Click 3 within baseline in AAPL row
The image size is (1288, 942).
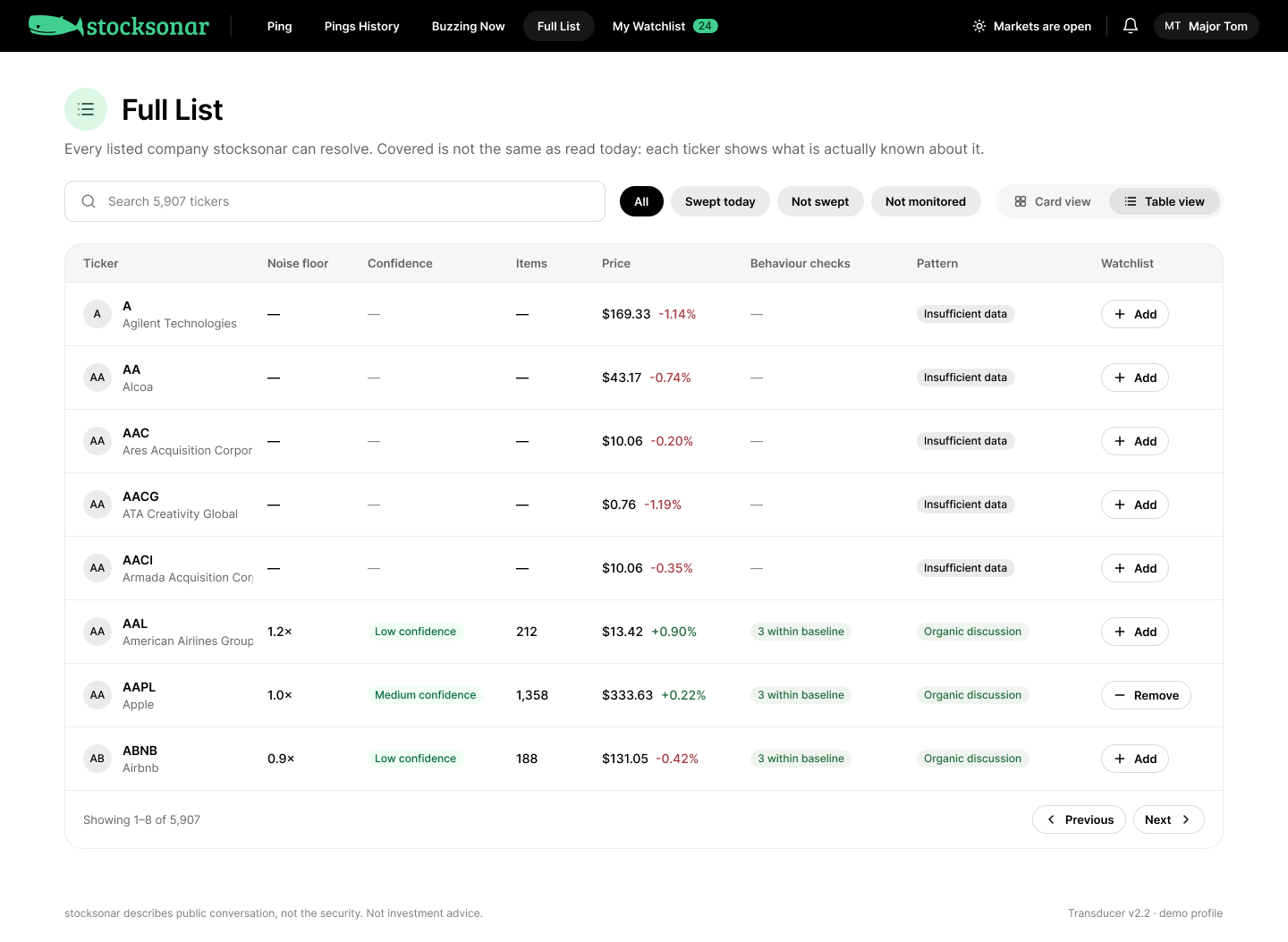[801, 695]
